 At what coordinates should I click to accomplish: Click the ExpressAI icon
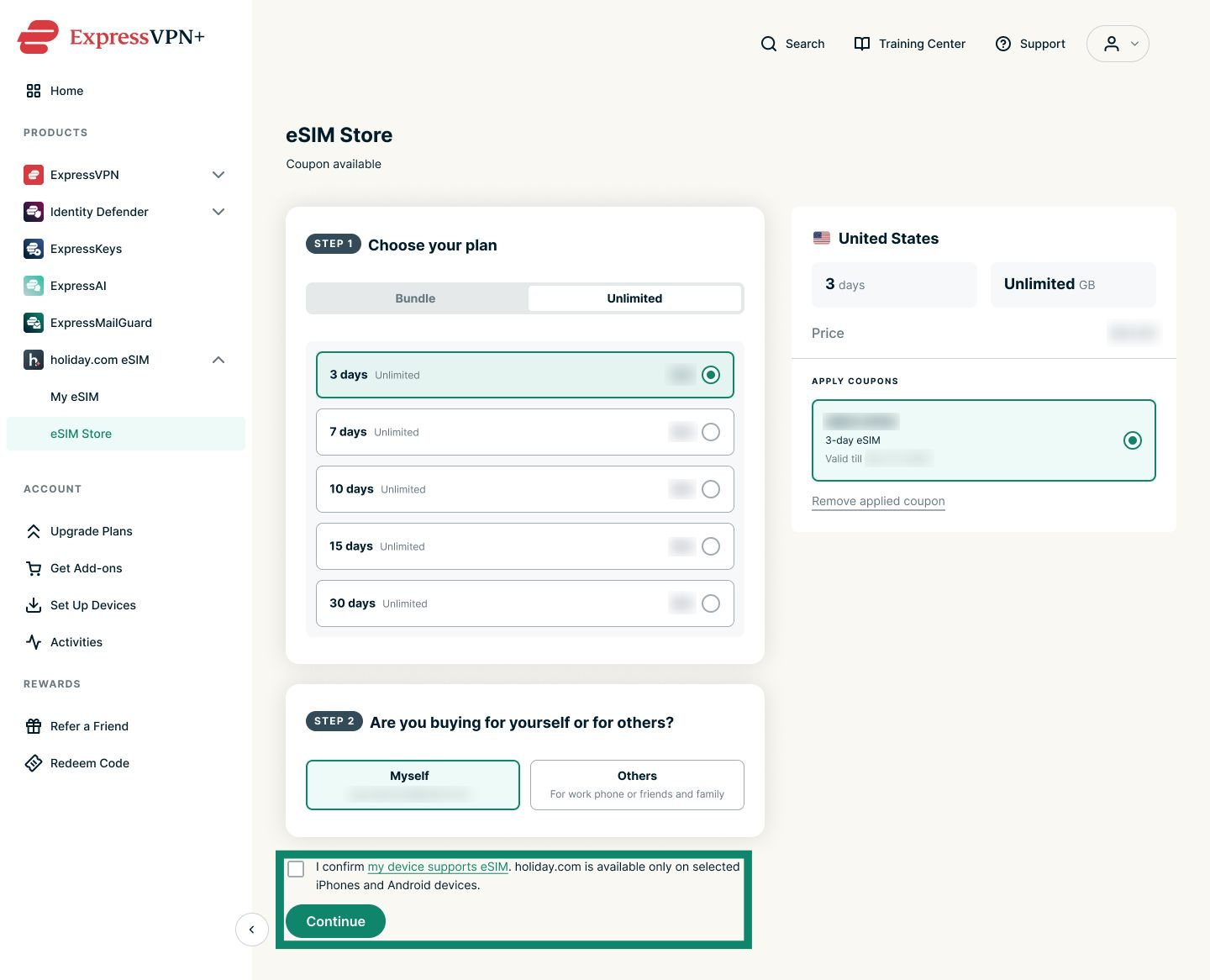(34, 286)
